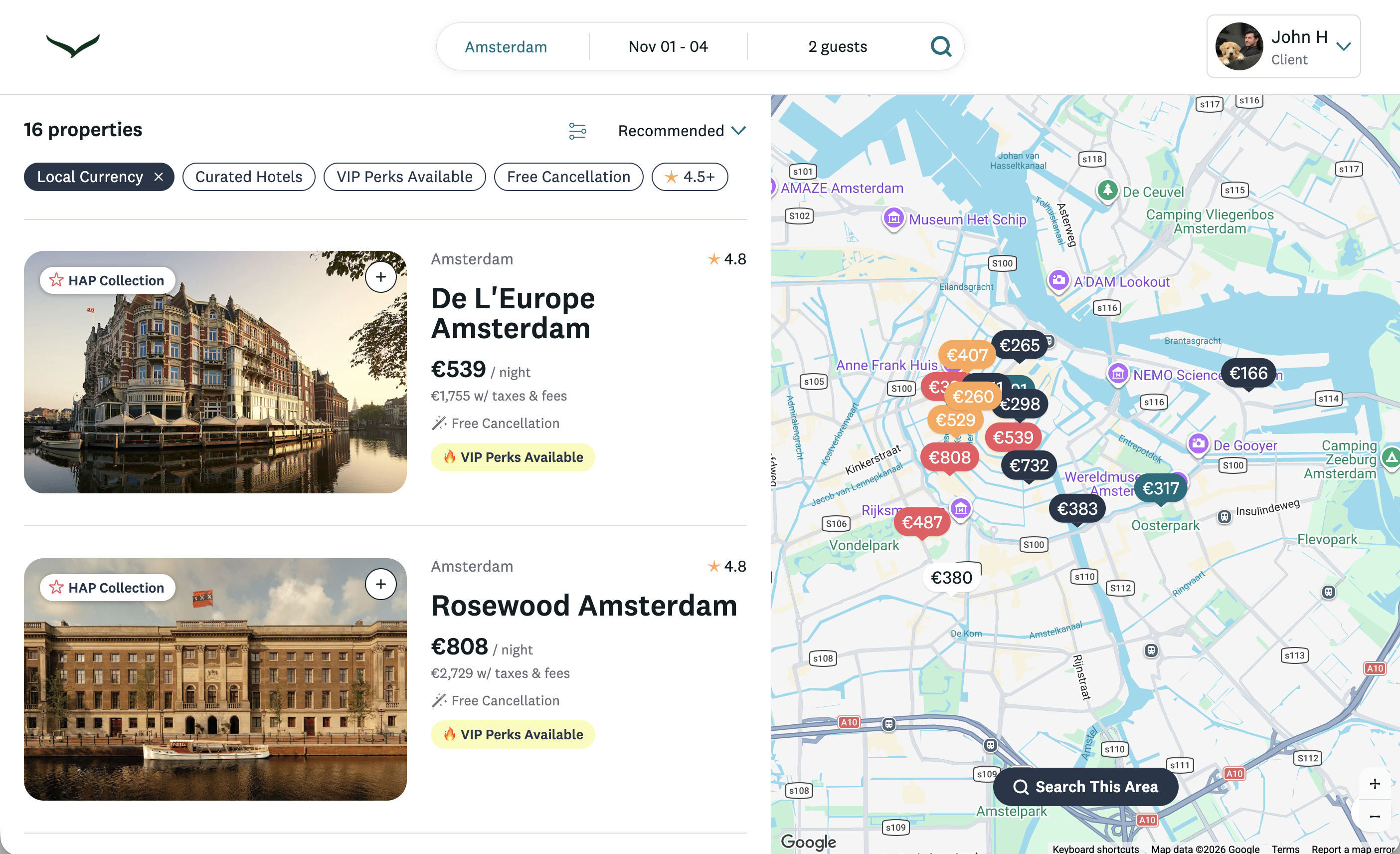Remove Local Currency filter with X
The height and width of the screenshot is (854, 1400).
(x=159, y=177)
